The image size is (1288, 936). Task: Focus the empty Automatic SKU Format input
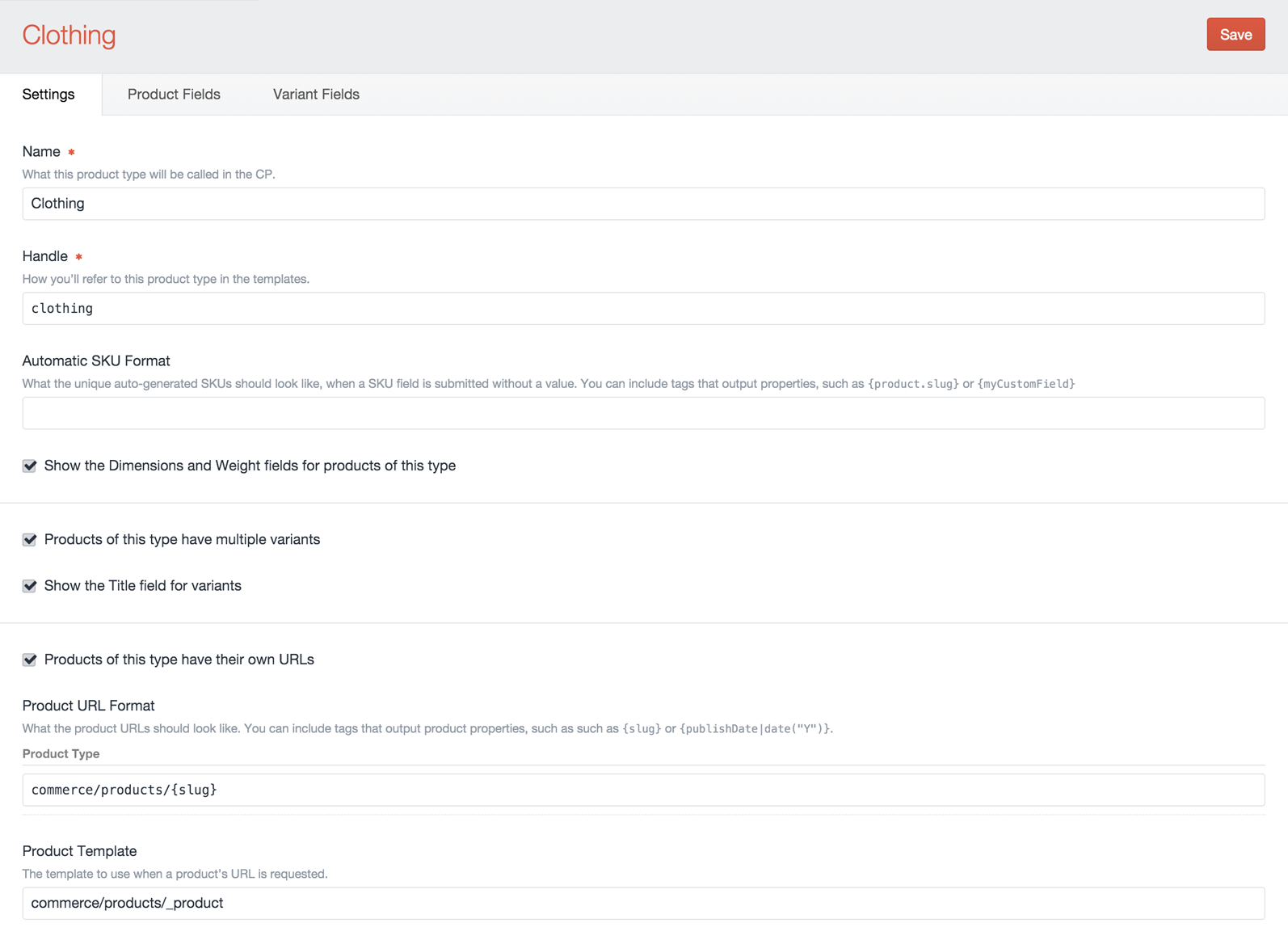click(x=642, y=413)
